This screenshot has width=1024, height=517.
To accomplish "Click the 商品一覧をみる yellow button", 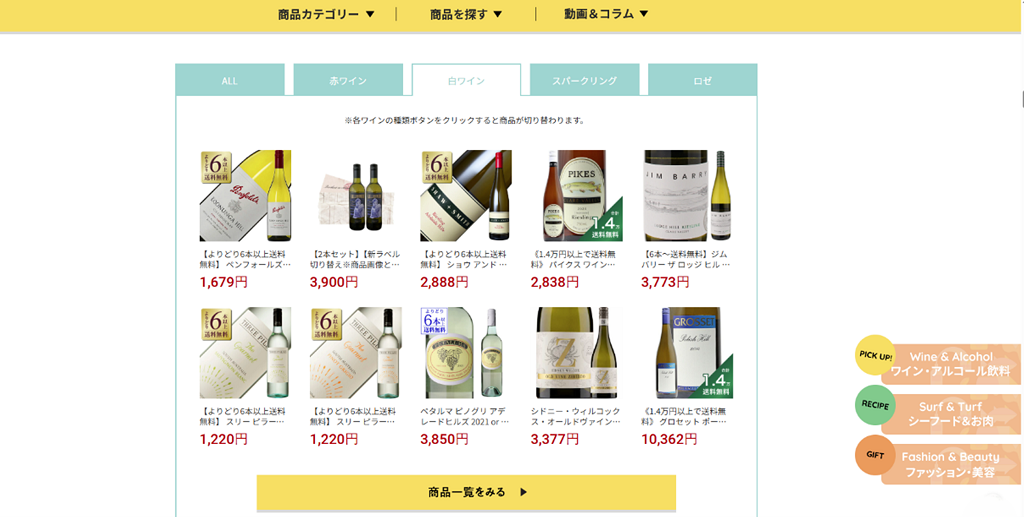I will pos(466,492).
